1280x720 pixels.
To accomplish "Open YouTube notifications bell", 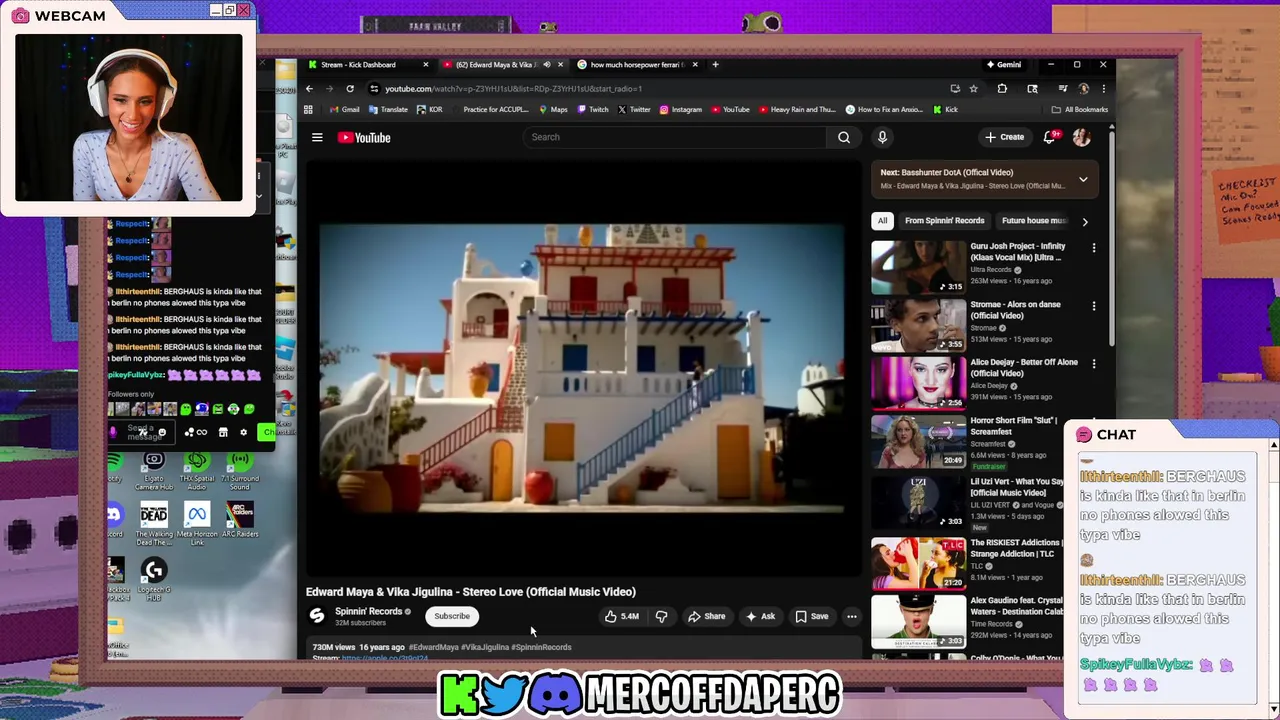I will pyautogui.click(x=1049, y=137).
